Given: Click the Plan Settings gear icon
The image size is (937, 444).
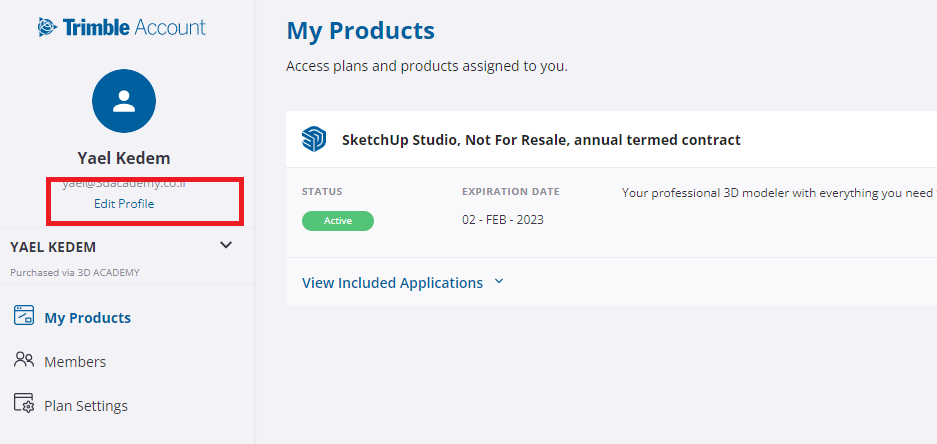Looking at the screenshot, I should click(x=24, y=404).
